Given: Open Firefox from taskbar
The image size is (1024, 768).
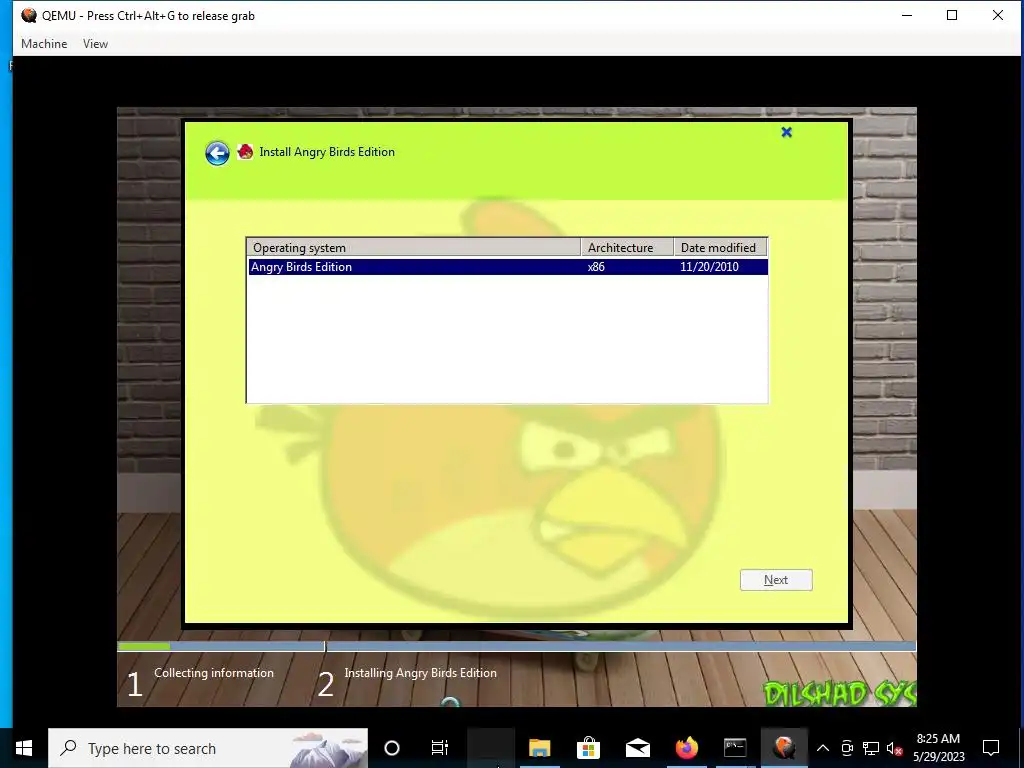Looking at the screenshot, I should pos(686,748).
